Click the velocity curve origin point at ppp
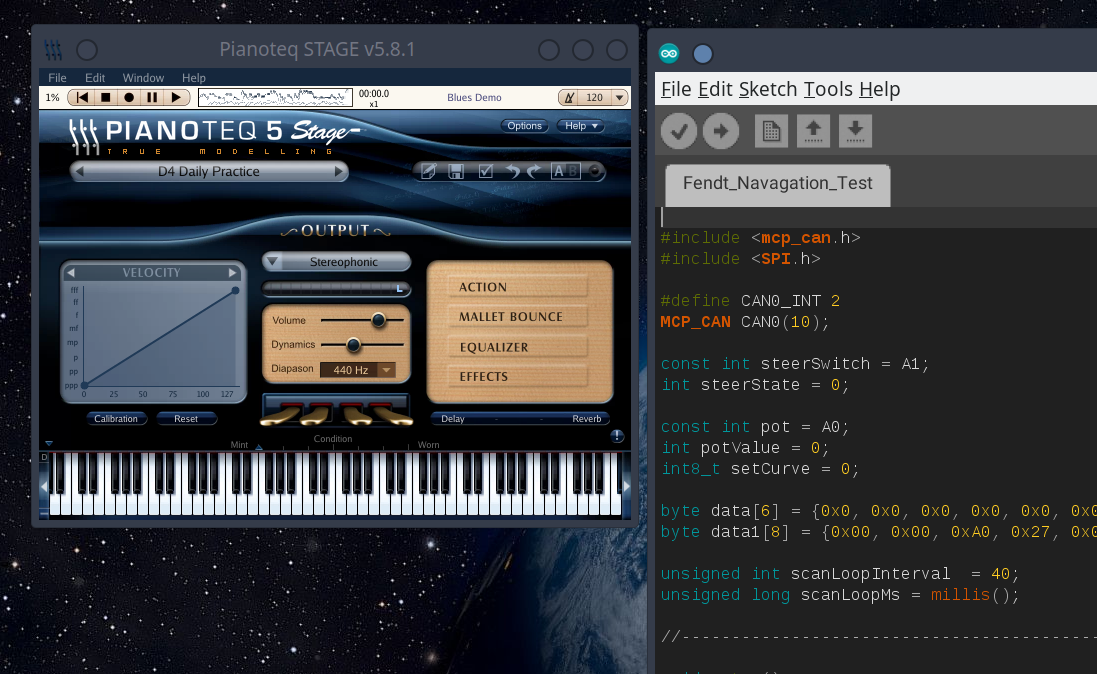Viewport: 1097px width, 674px height. (84, 385)
